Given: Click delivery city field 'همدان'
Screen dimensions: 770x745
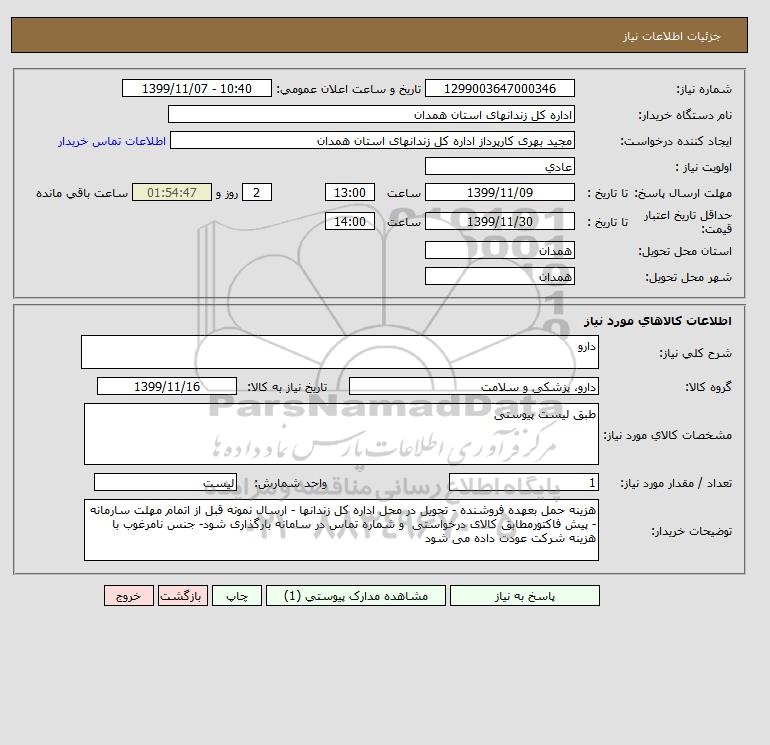Looking at the screenshot, I should pyautogui.click(x=499, y=276).
